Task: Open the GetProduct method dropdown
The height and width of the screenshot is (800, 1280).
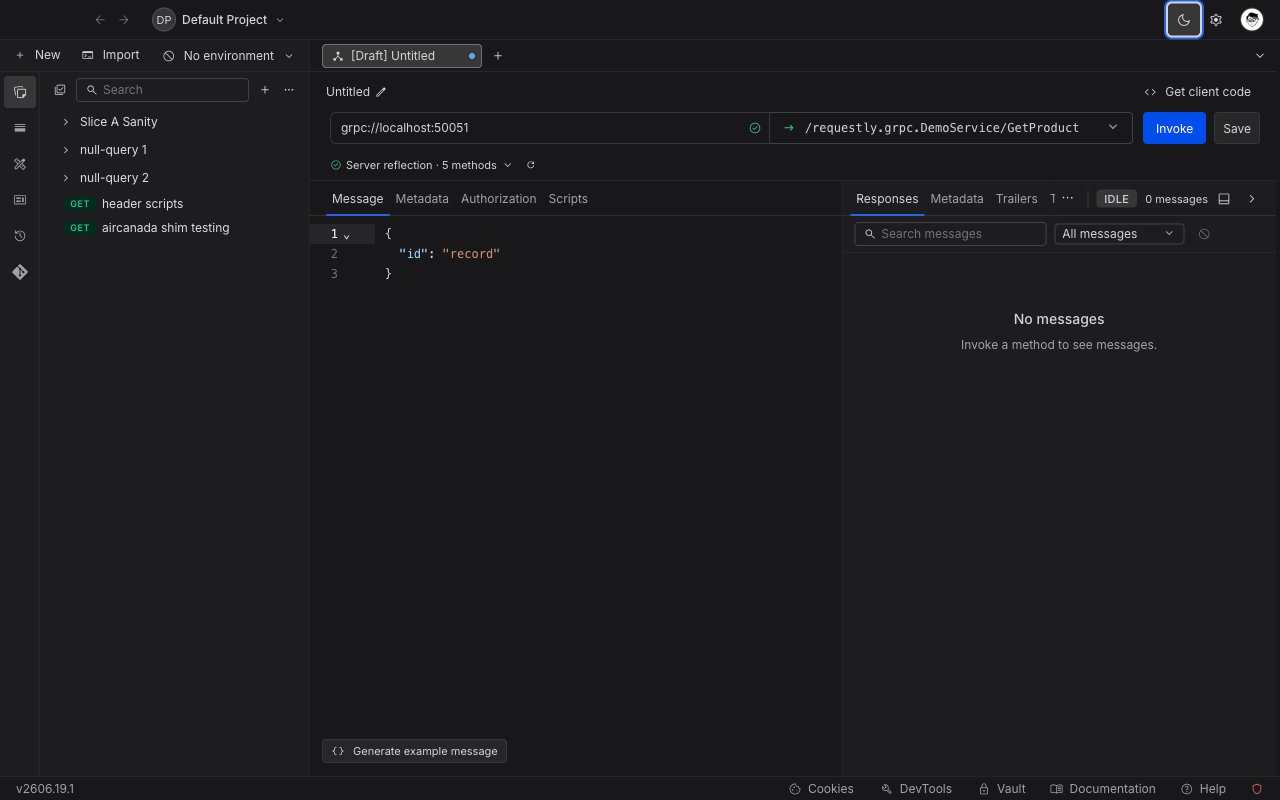Action: point(951,128)
